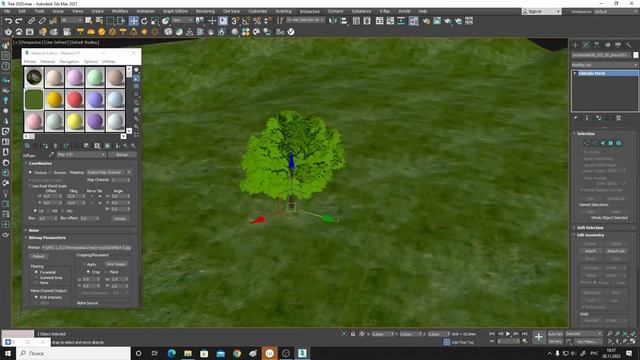The height and width of the screenshot is (360, 640).
Task: Click Go to Parent icon in Material Editor
Action: 125,146
